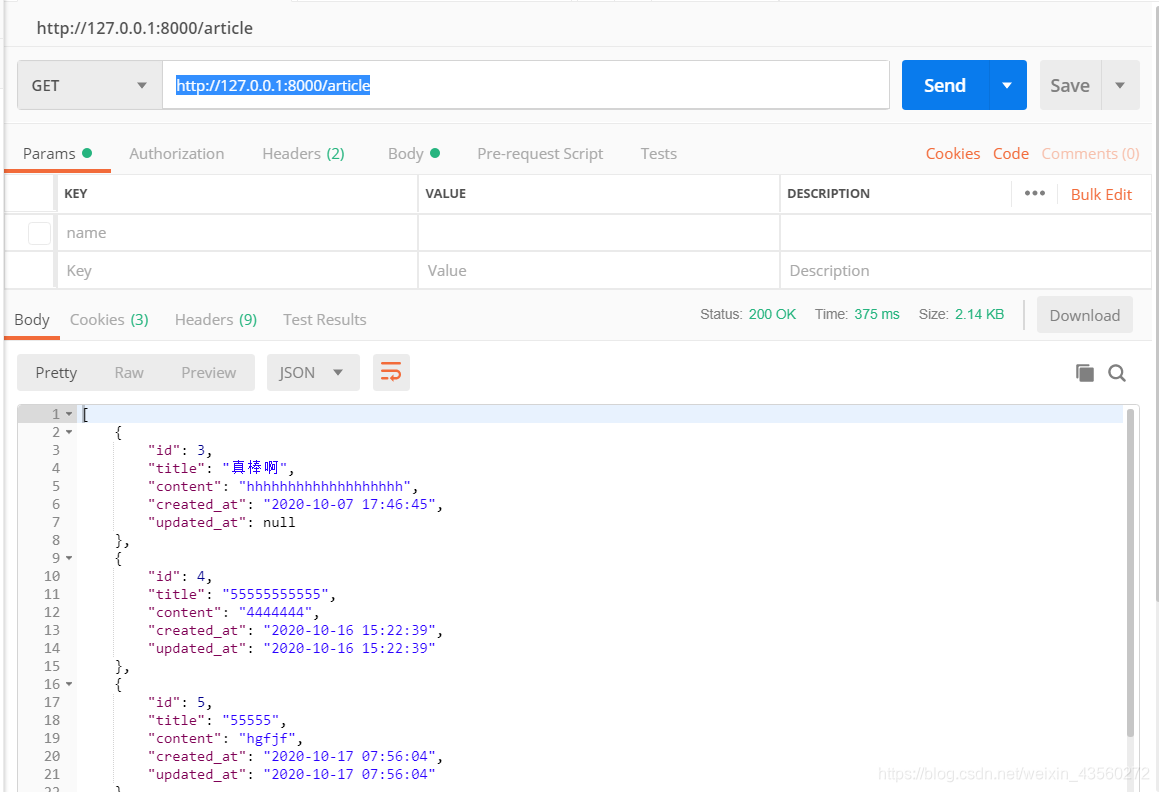
Task: Click the value cell of the name row
Action: point(599,233)
